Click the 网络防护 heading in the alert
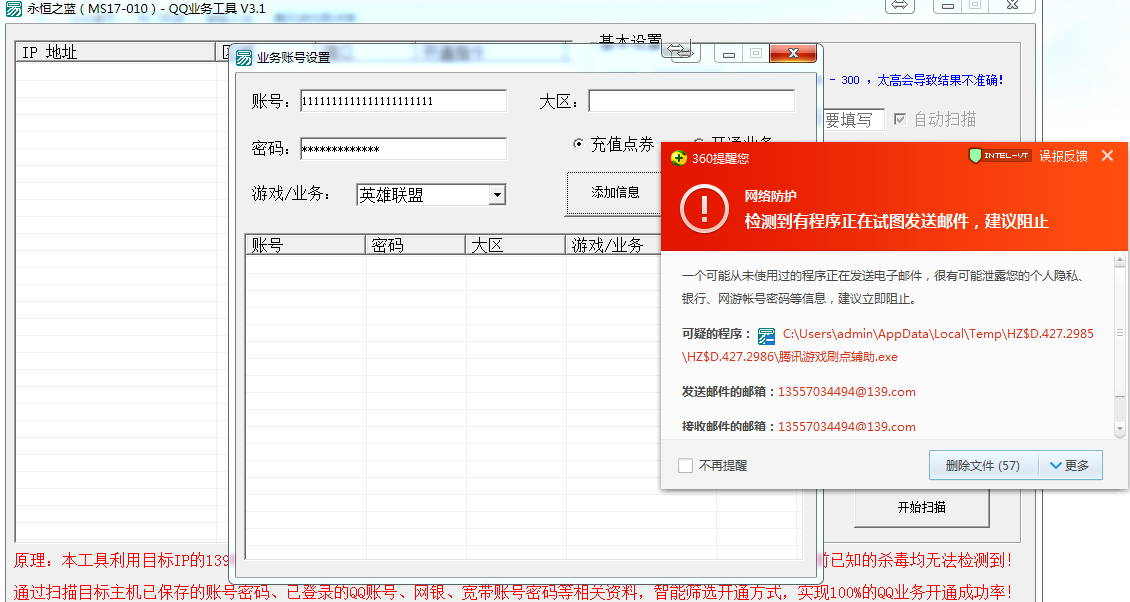Image resolution: width=1130 pixels, height=602 pixels. click(x=770, y=196)
